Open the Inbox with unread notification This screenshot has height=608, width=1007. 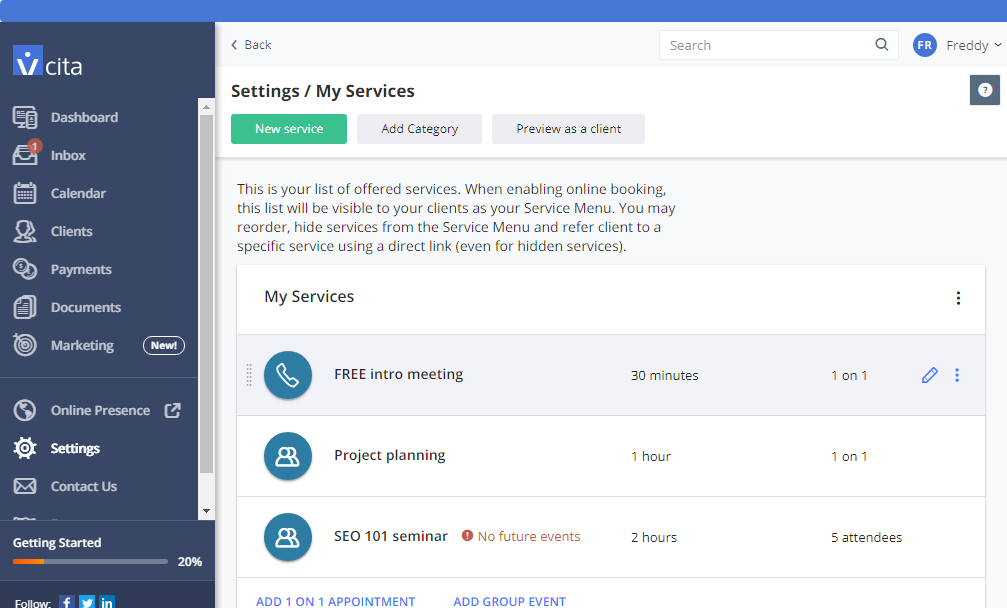click(x=67, y=155)
